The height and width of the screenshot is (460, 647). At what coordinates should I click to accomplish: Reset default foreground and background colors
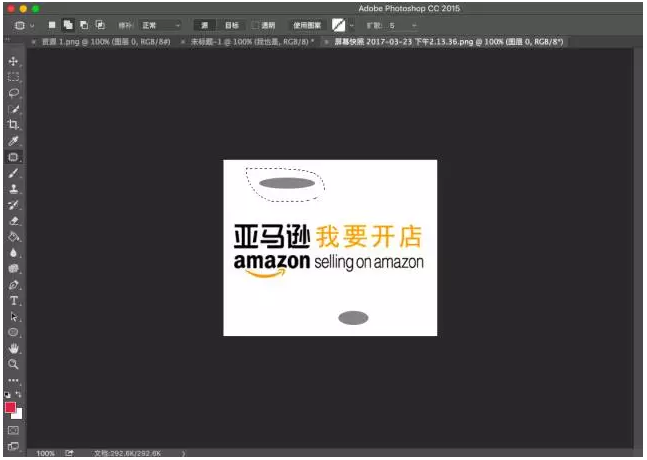[7, 394]
